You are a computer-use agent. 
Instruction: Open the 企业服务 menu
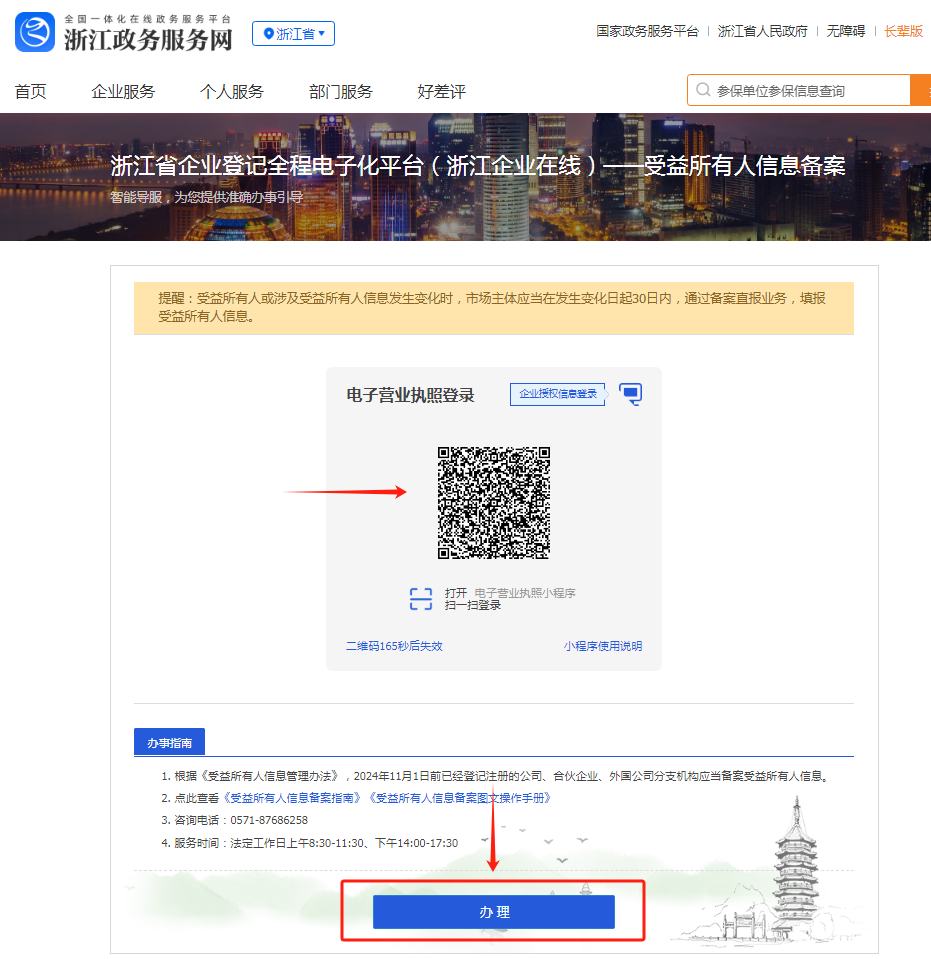123,92
